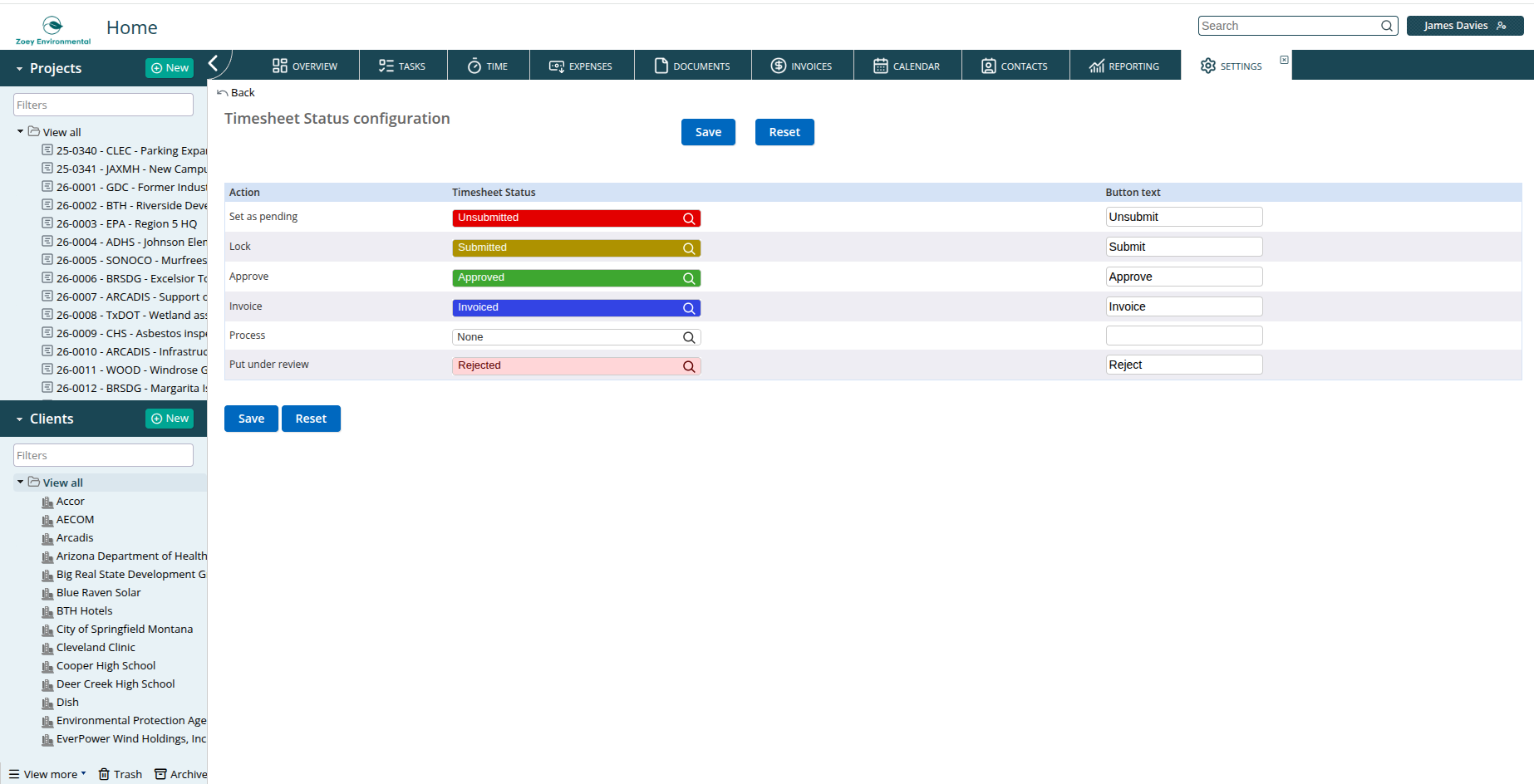Click the top Save button
This screenshot has height=784, width=1534.
tap(708, 132)
